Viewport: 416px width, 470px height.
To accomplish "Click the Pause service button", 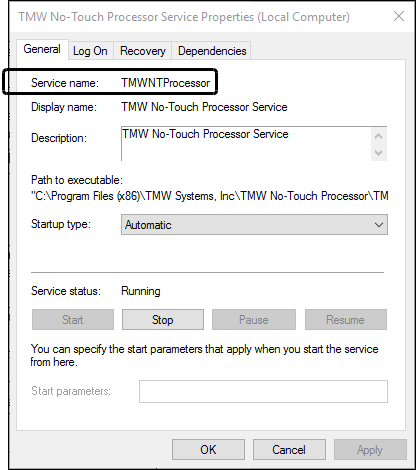I will (254, 320).
